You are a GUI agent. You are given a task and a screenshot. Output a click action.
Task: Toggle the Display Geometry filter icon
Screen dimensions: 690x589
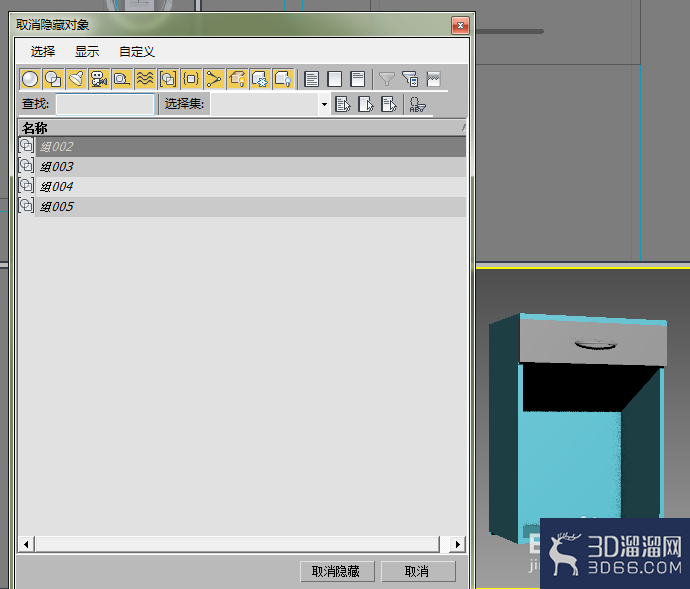[30, 79]
